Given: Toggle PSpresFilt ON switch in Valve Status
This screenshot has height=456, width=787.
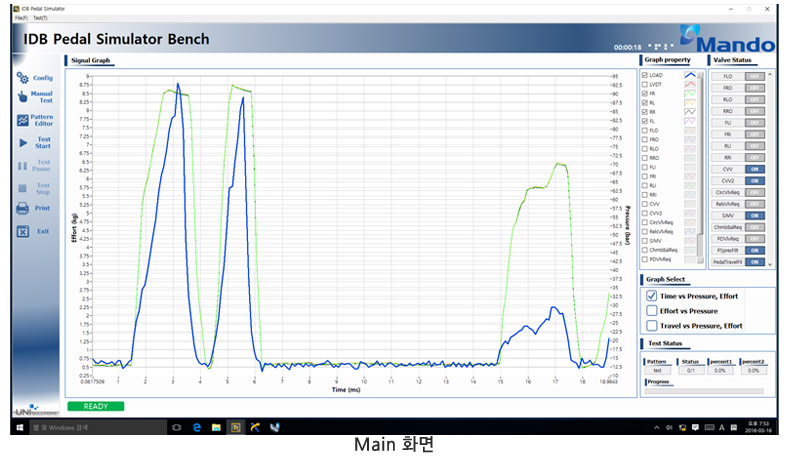Looking at the screenshot, I should [754, 250].
